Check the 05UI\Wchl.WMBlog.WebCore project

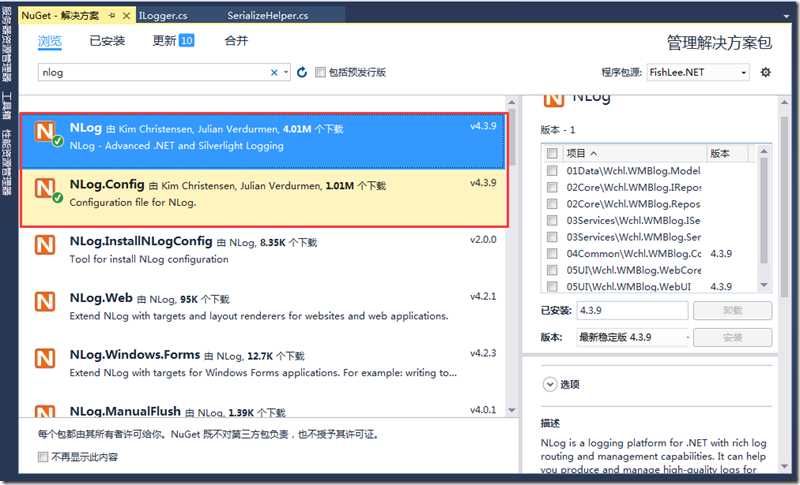[x=552, y=270]
